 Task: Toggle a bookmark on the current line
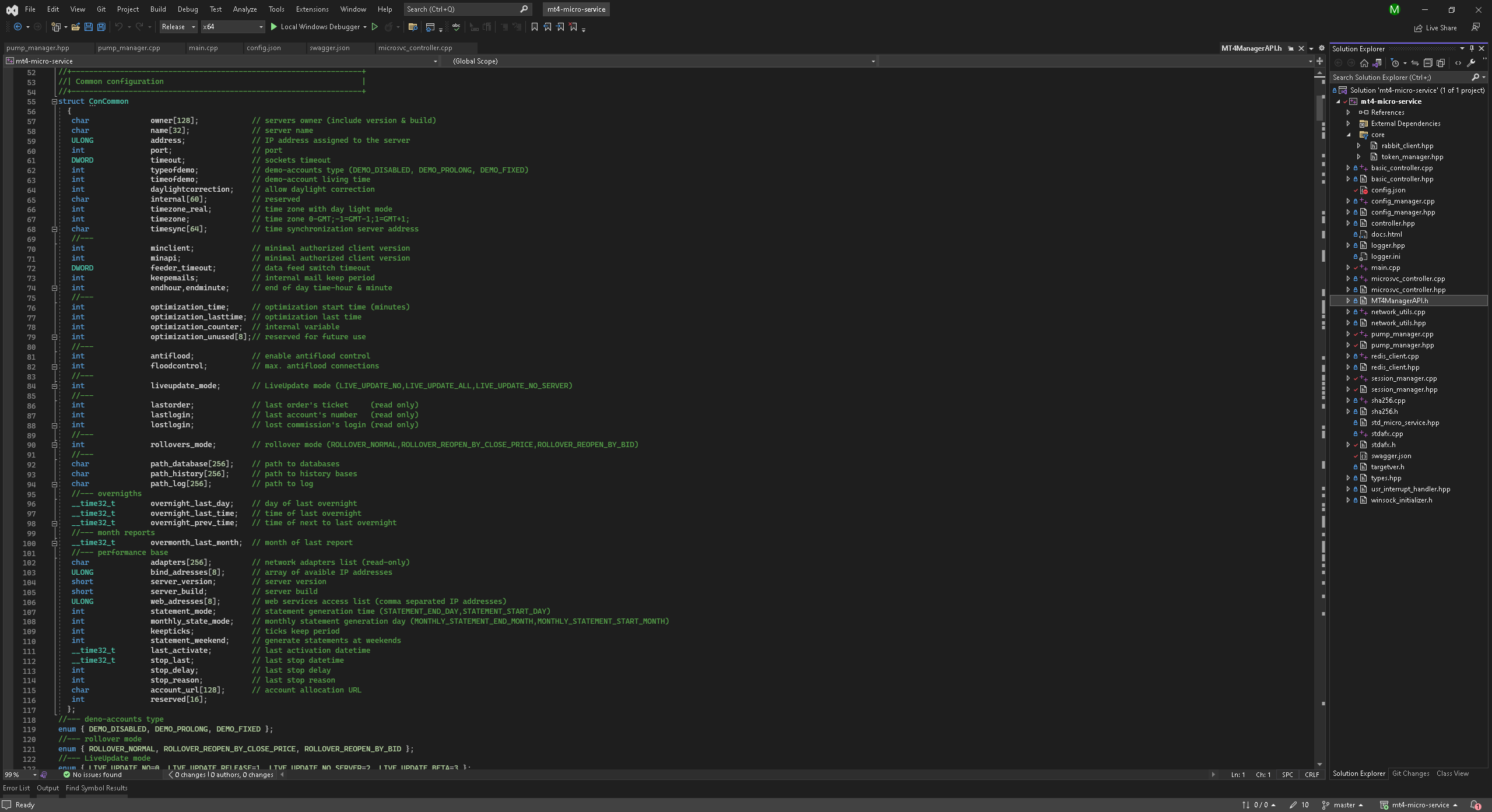[534, 27]
